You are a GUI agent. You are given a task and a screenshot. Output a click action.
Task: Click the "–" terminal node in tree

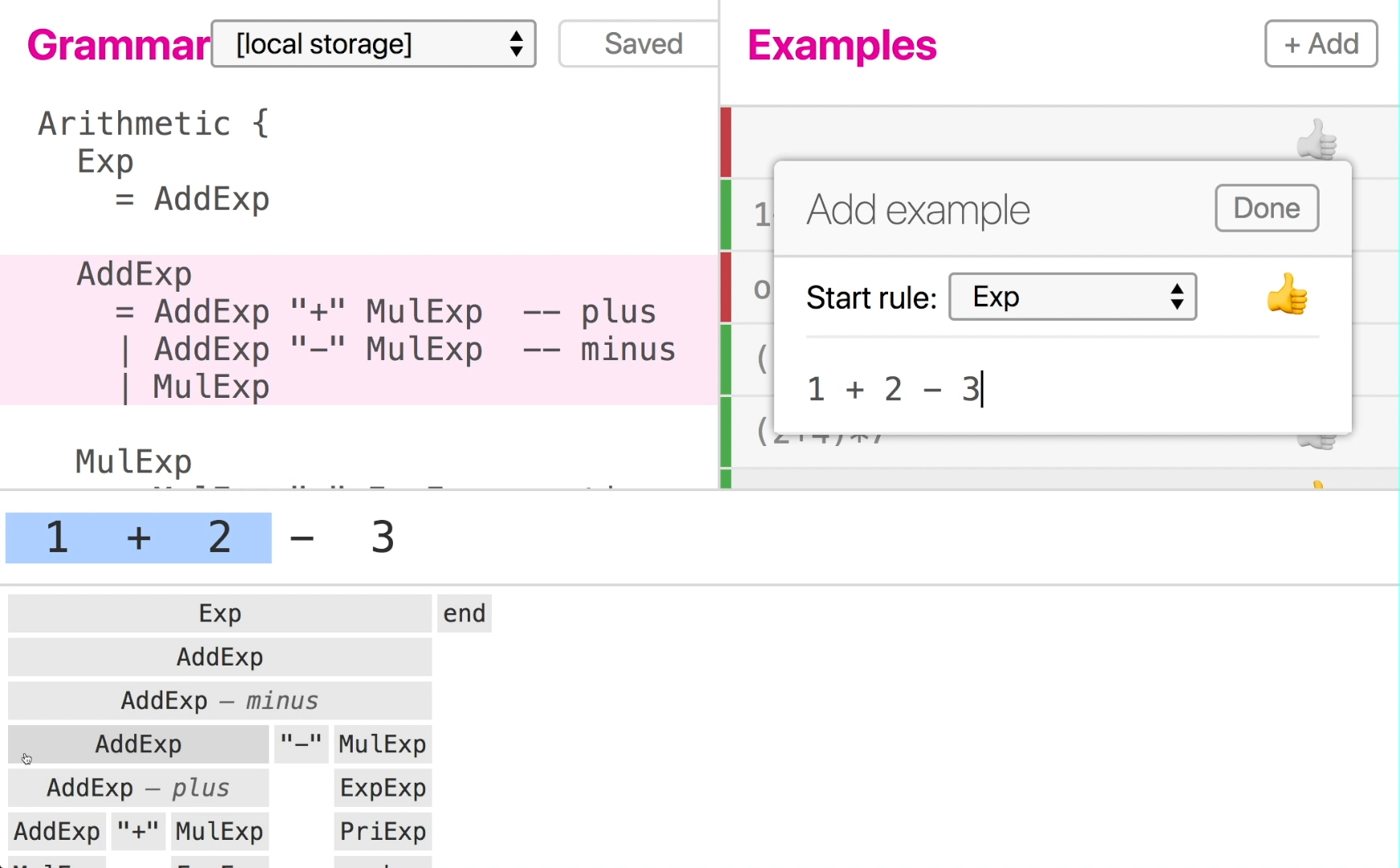coord(301,744)
